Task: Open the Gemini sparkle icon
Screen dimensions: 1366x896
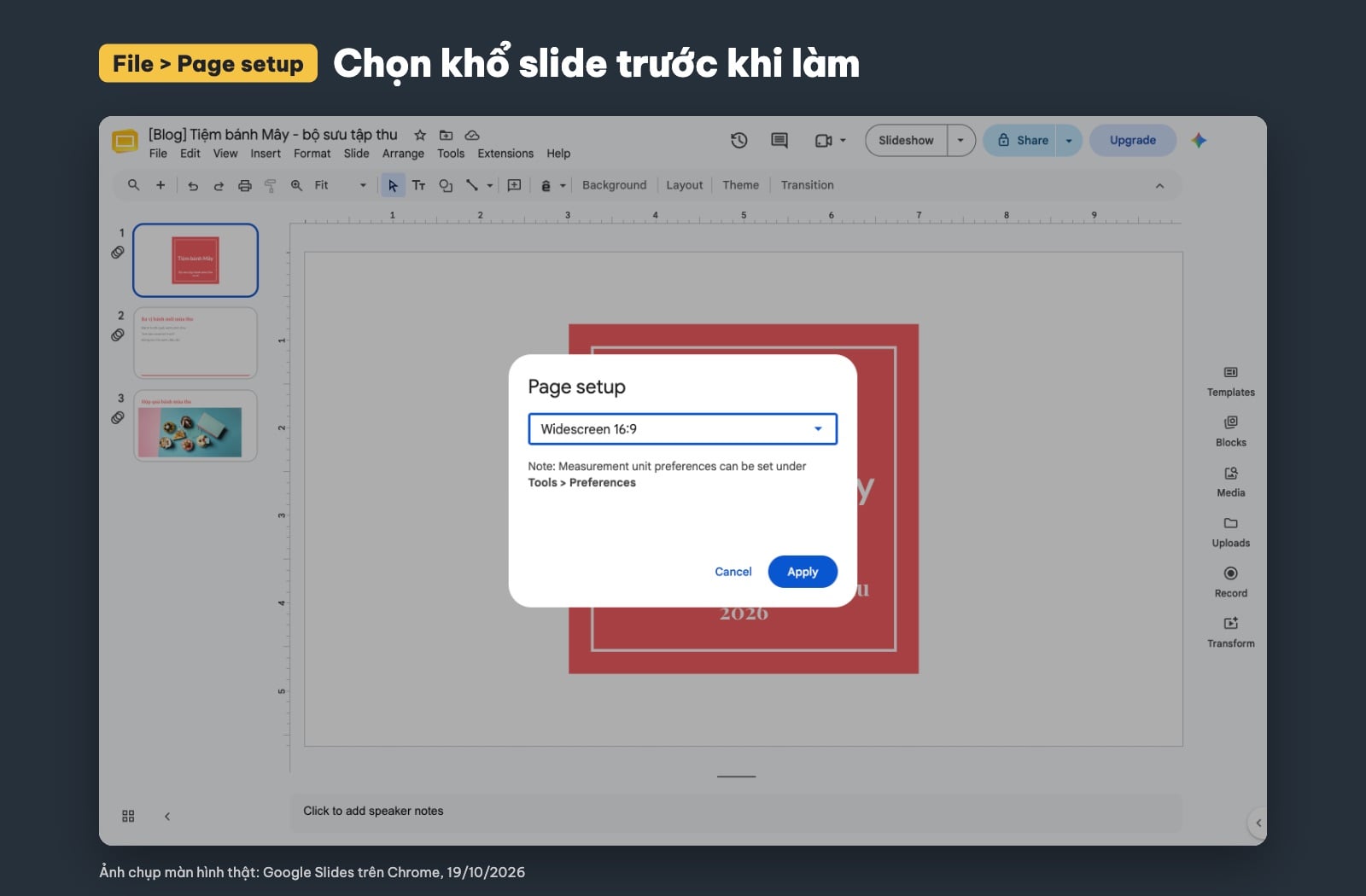Action: tap(1199, 140)
